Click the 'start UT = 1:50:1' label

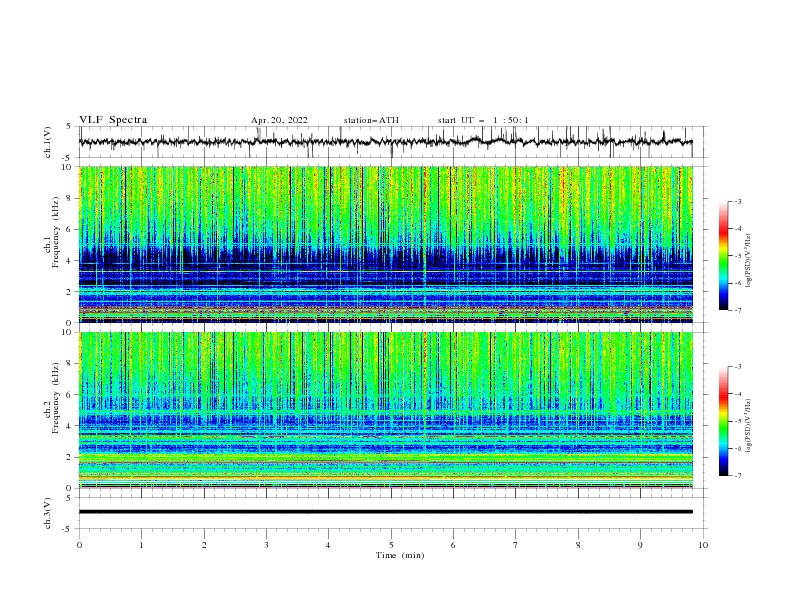(x=483, y=120)
